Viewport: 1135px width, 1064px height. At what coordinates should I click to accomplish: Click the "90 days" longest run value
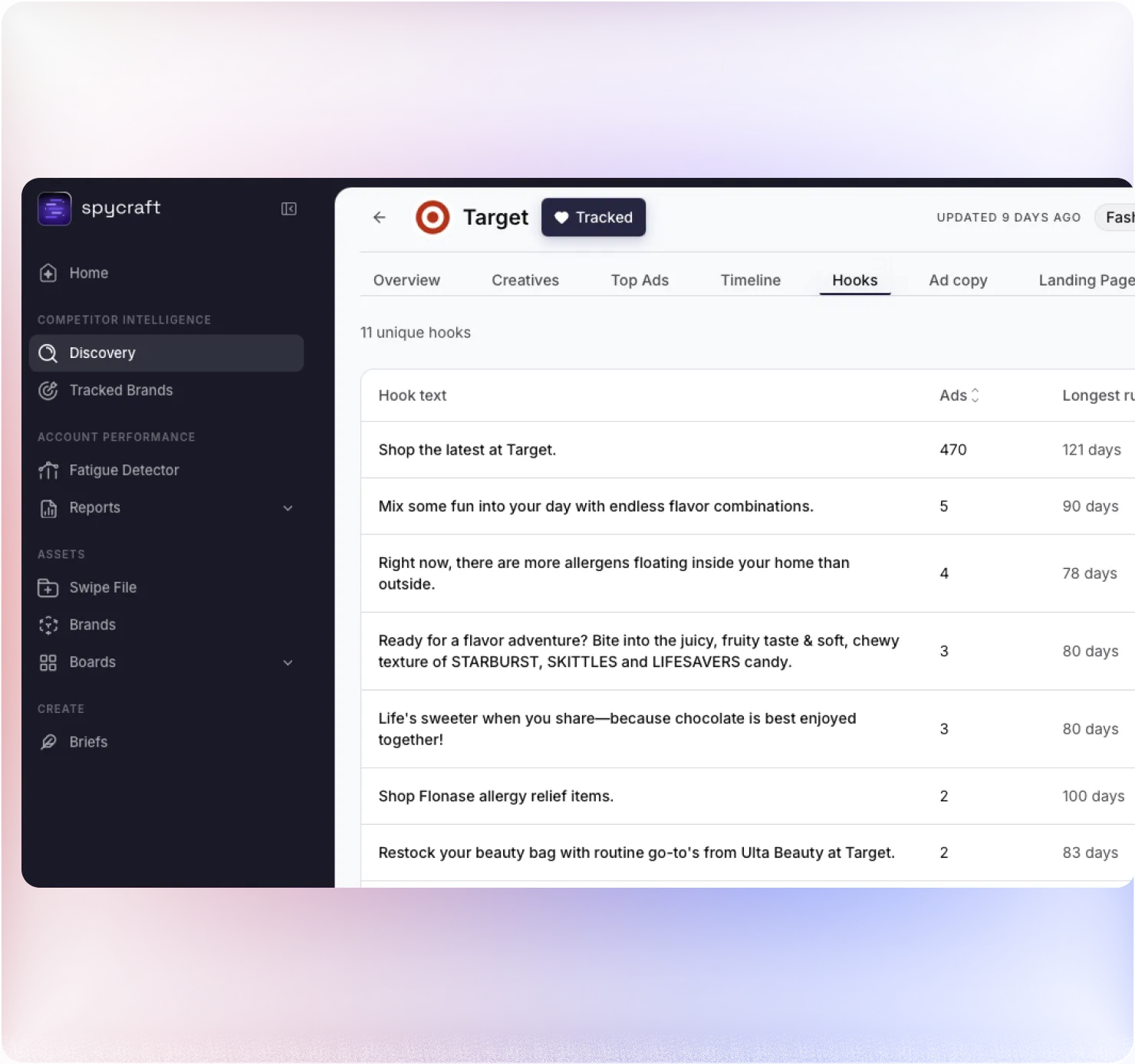[1091, 507]
